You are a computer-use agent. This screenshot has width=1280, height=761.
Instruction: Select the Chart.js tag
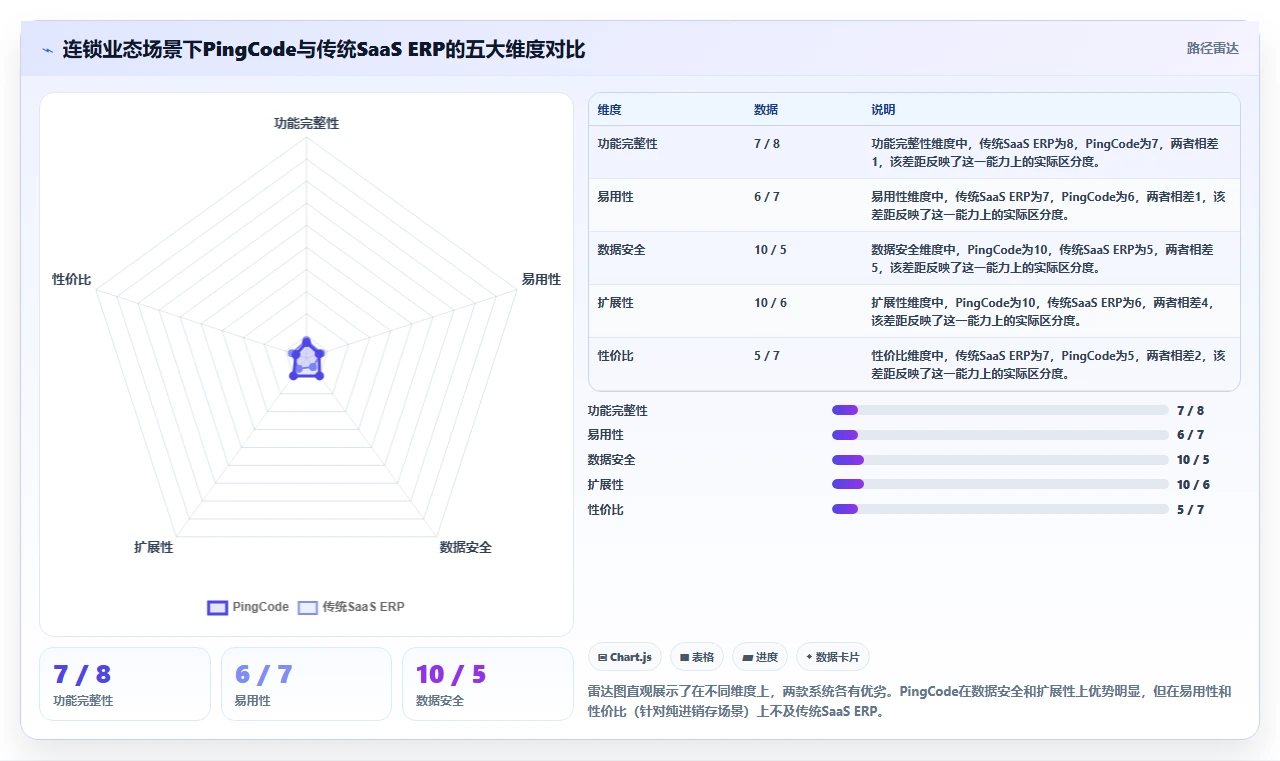[624, 657]
